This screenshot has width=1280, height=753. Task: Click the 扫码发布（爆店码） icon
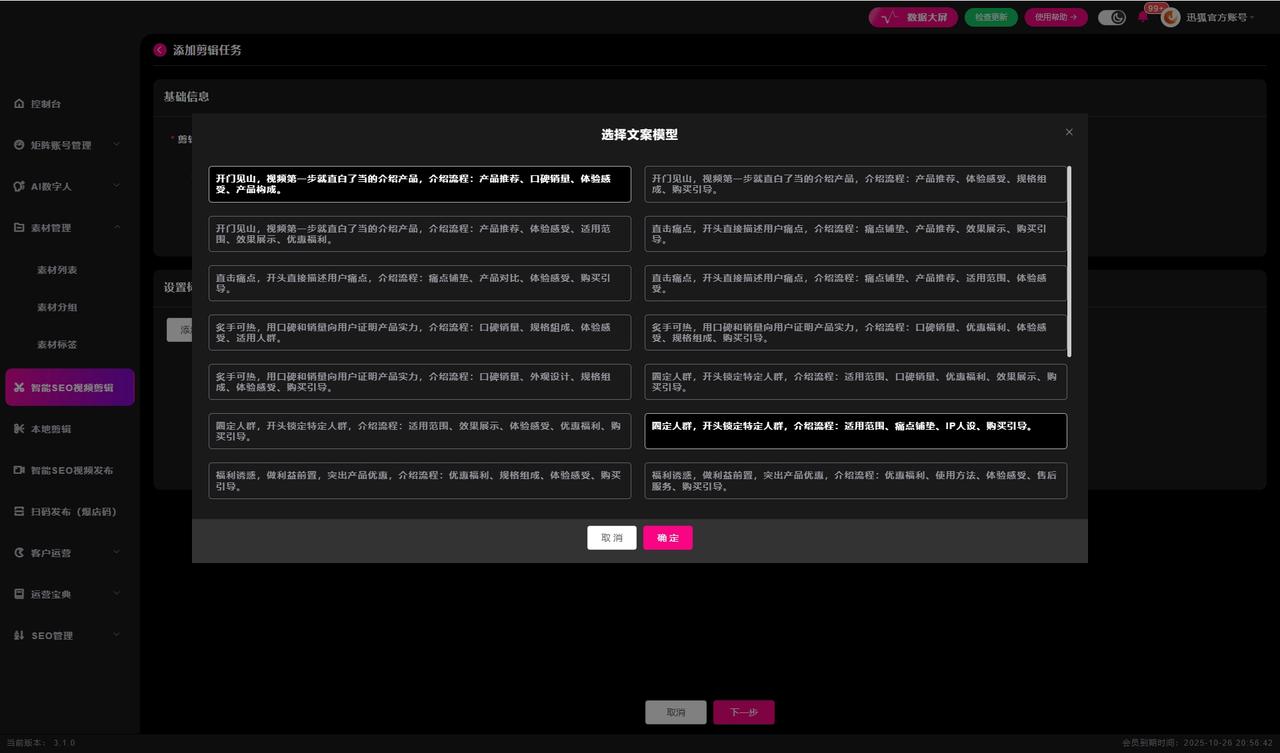[x=19, y=511]
